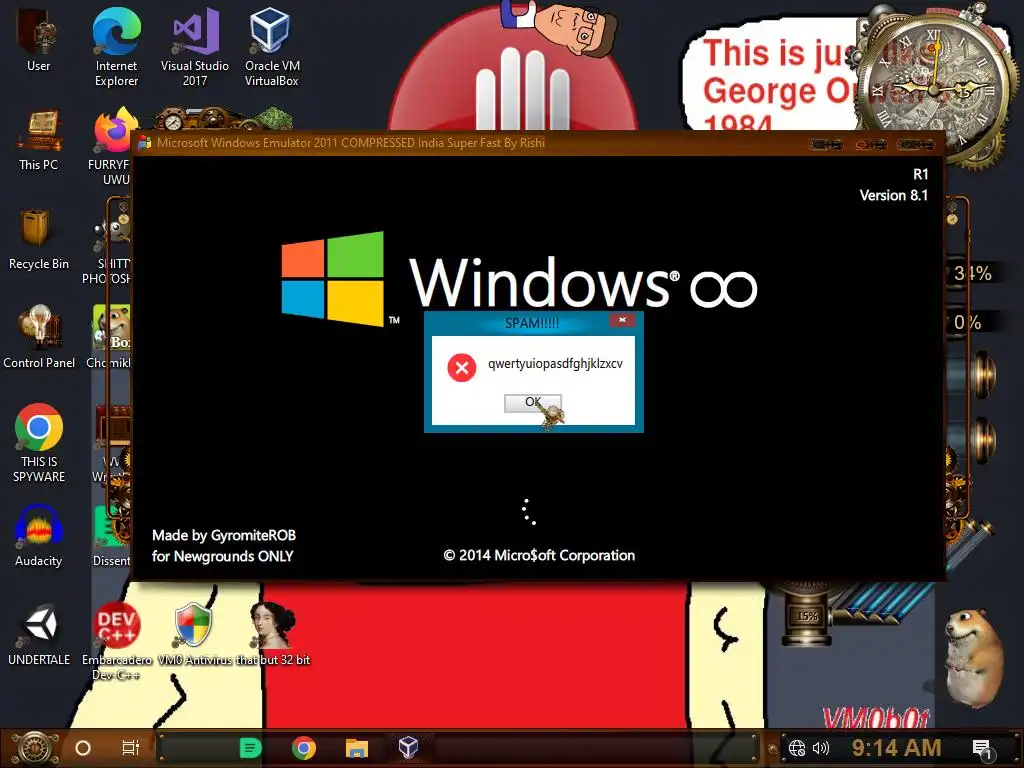
Task: Click the emulator window's title icon
Action: [144, 143]
